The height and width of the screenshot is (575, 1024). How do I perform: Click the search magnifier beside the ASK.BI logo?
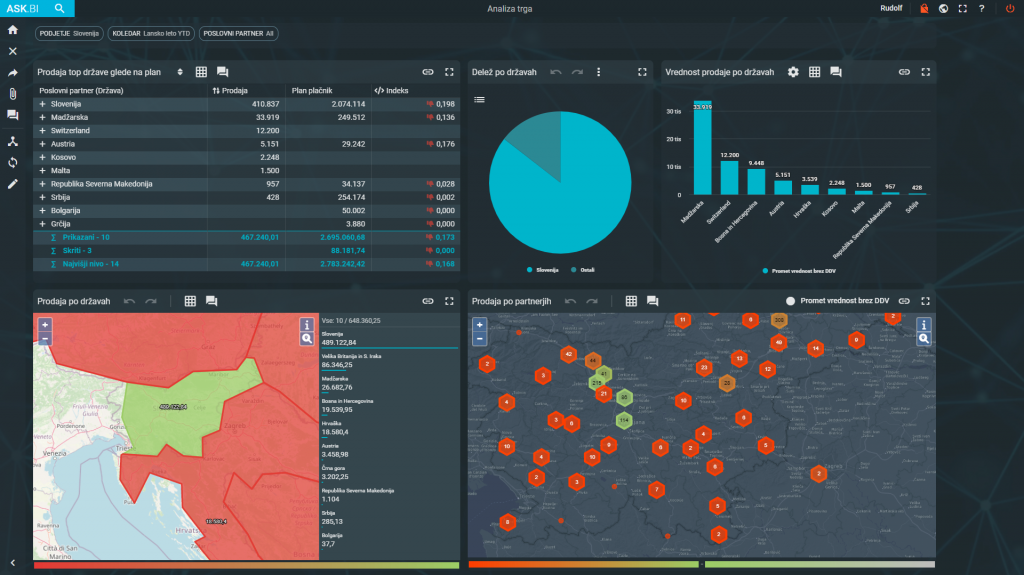pos(60,8)
